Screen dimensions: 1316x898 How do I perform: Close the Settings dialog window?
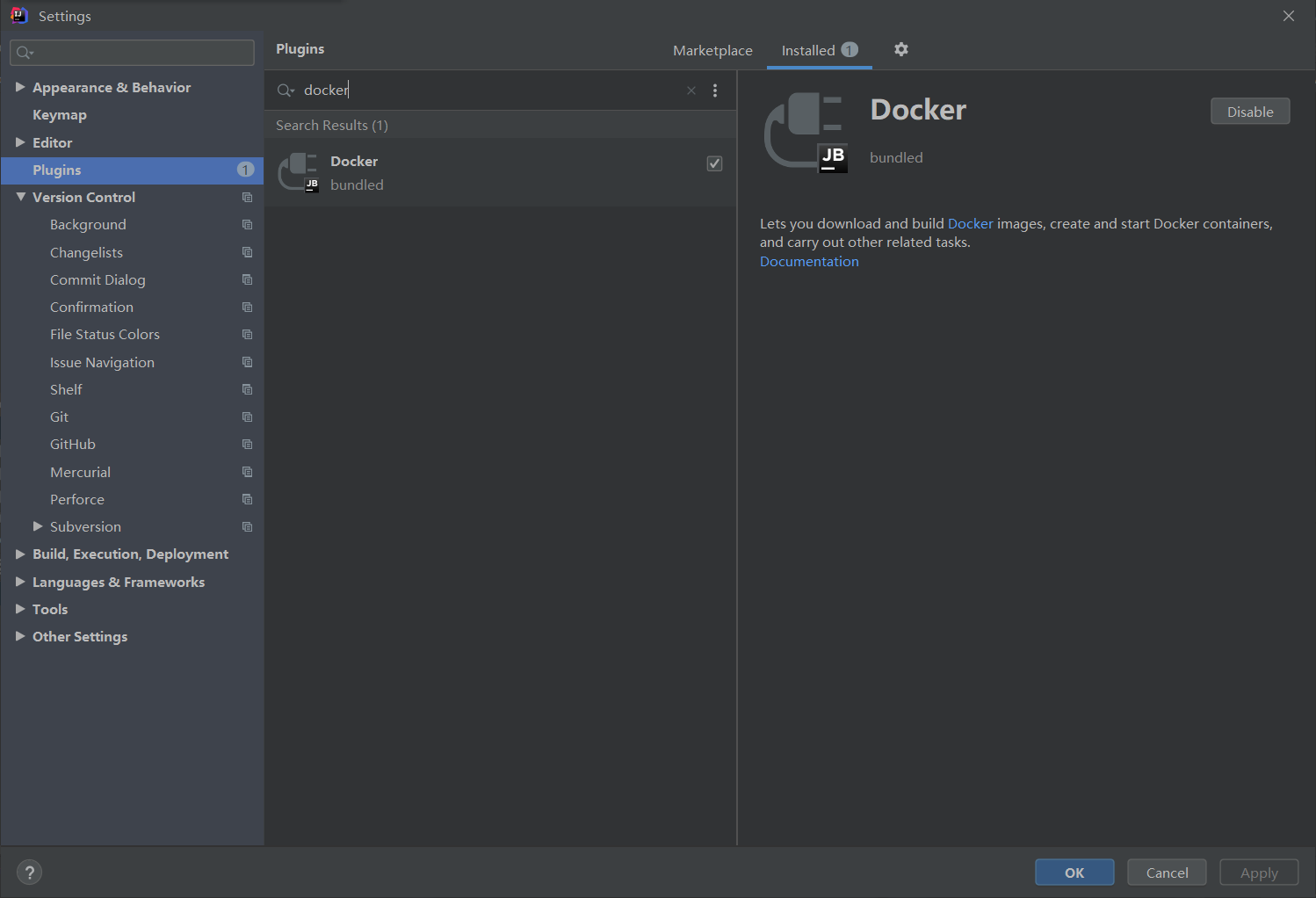pyautogui.click(x=1289, y=16)
